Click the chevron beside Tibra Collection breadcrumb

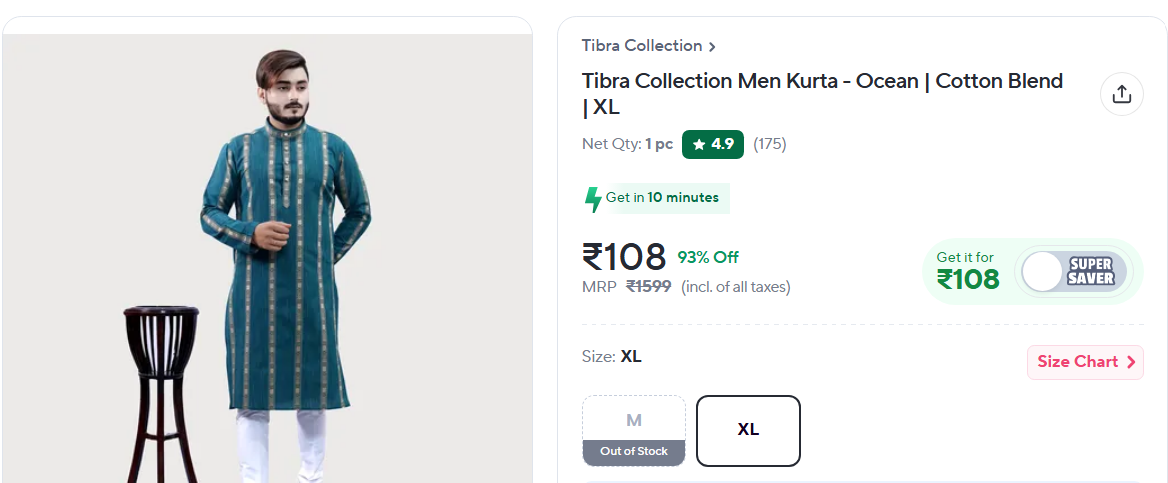(x=712, y=47)
